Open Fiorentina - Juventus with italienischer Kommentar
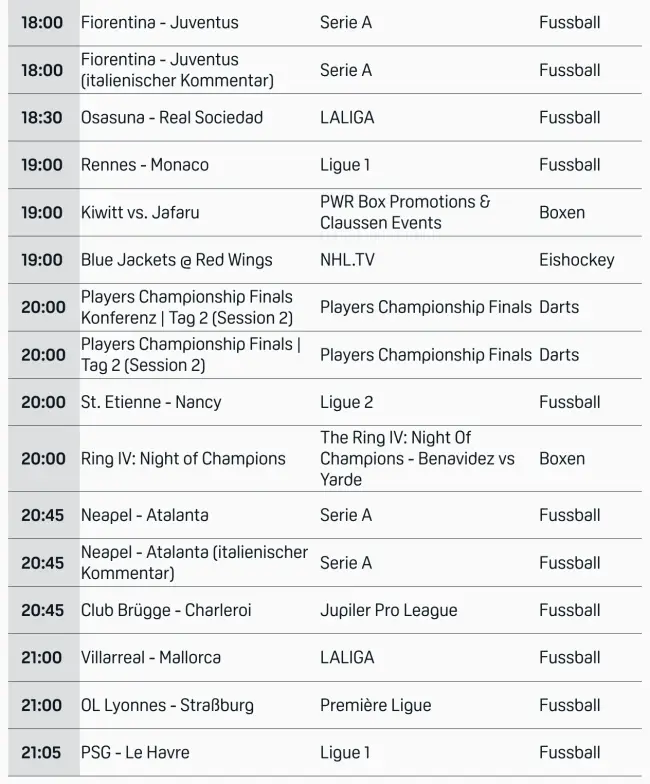Screen dimensions: 650x784 click(177, 70)
